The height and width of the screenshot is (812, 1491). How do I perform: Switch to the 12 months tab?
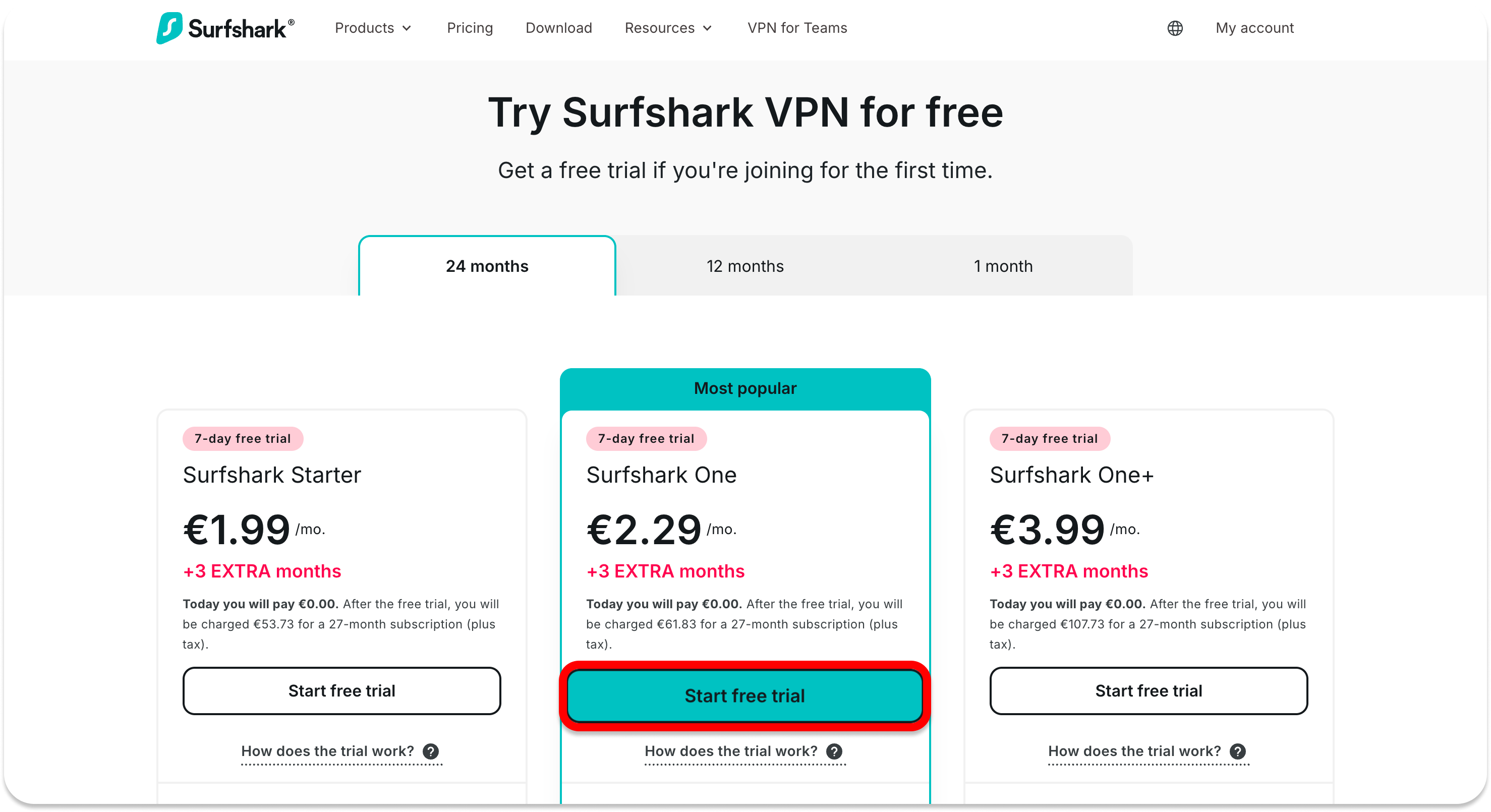745,266
